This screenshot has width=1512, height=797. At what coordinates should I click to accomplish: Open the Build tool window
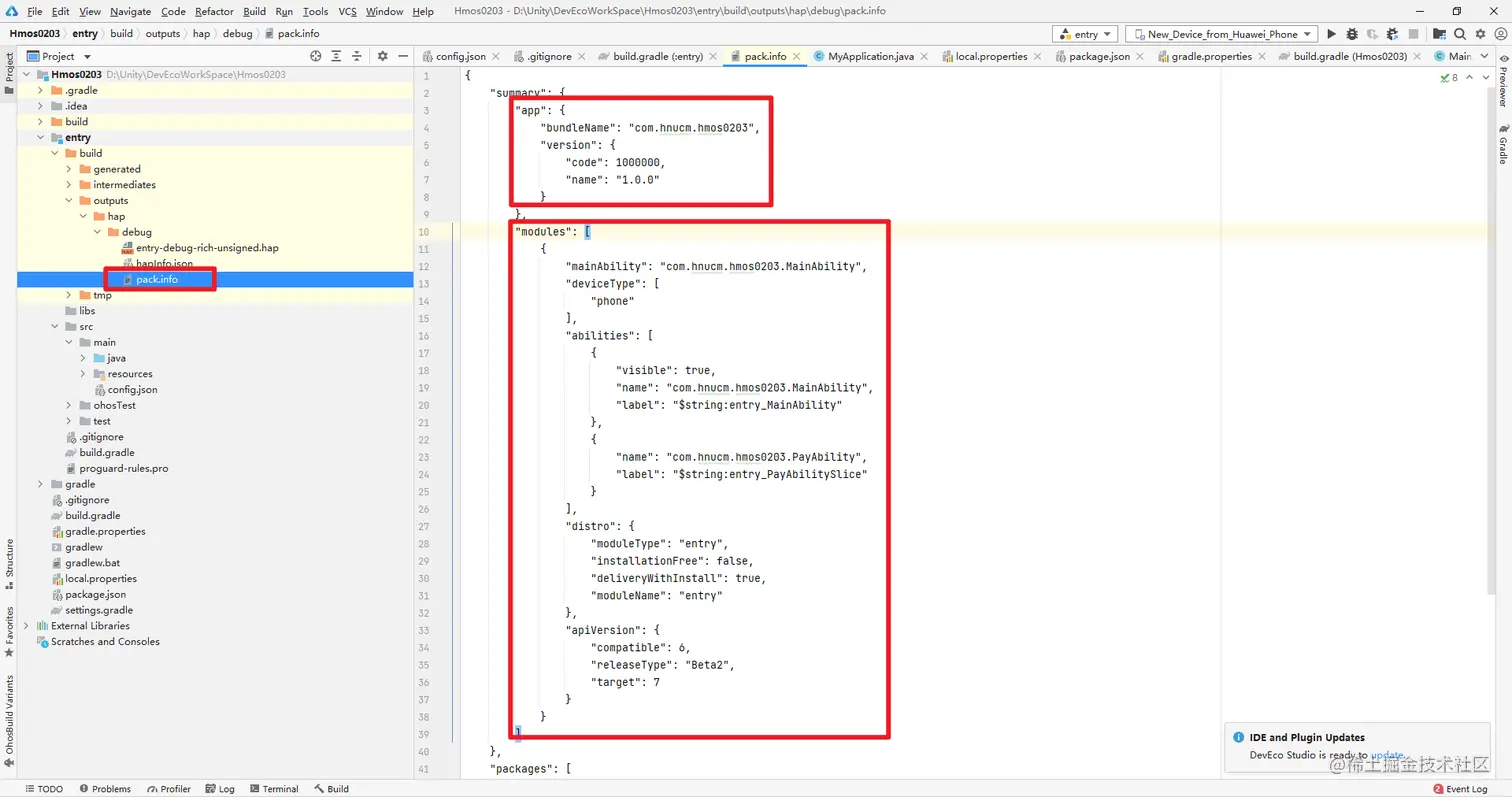click(x=332, y=789)
